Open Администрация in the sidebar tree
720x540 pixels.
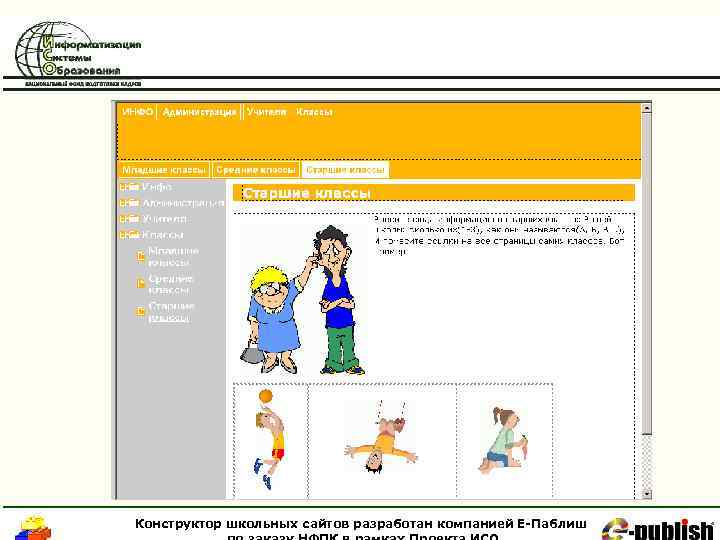(183, 203)
